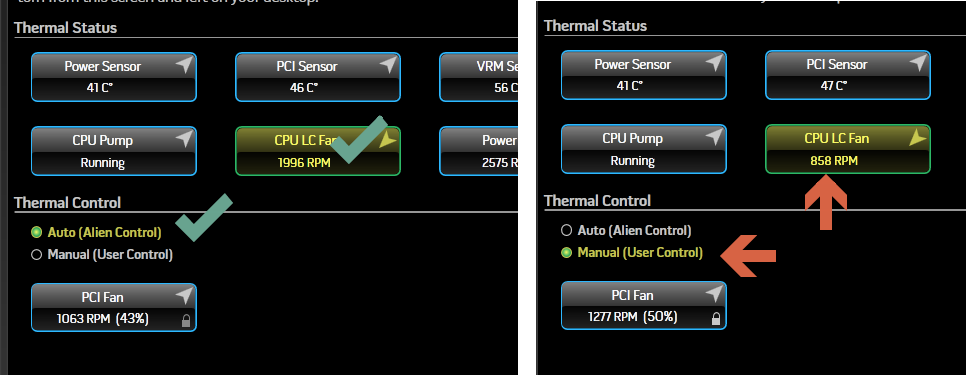Click the Thermal Control heading in the right panel
966x375 pixels.
(x=597, y=201)
